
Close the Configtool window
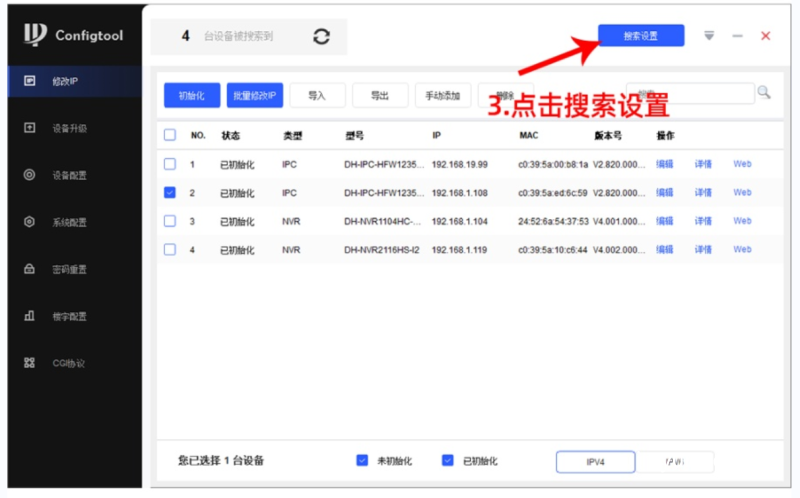click(x=765, y=36)
